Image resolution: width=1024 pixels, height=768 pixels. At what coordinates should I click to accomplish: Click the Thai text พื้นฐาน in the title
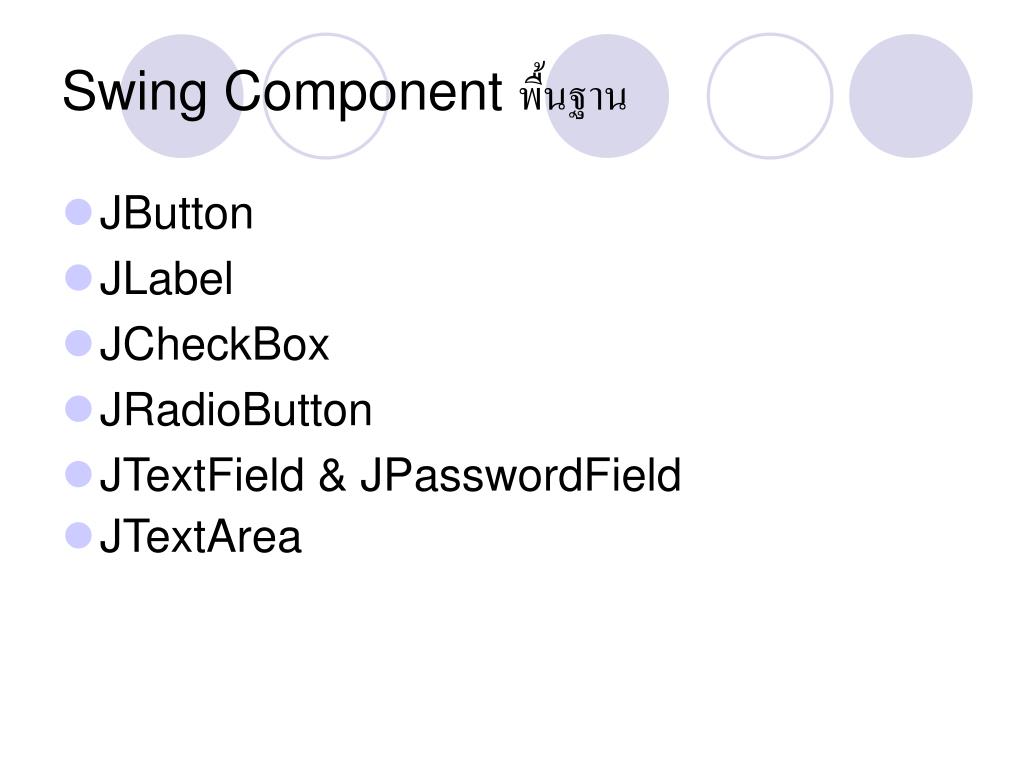coord(573,91)
